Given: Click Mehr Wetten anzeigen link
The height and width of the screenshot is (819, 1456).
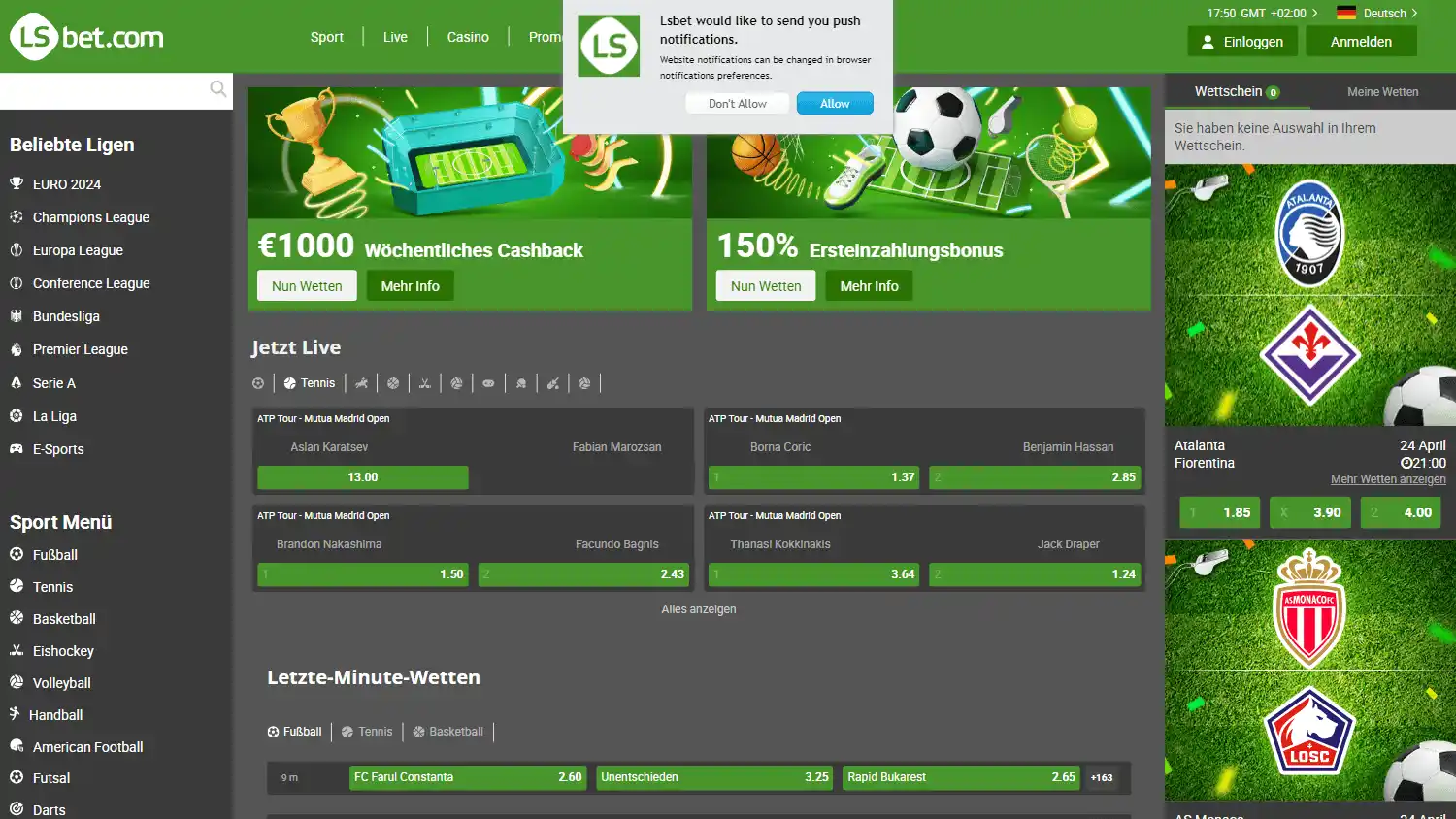Looking at the screenshot, I should [1388, 479].
